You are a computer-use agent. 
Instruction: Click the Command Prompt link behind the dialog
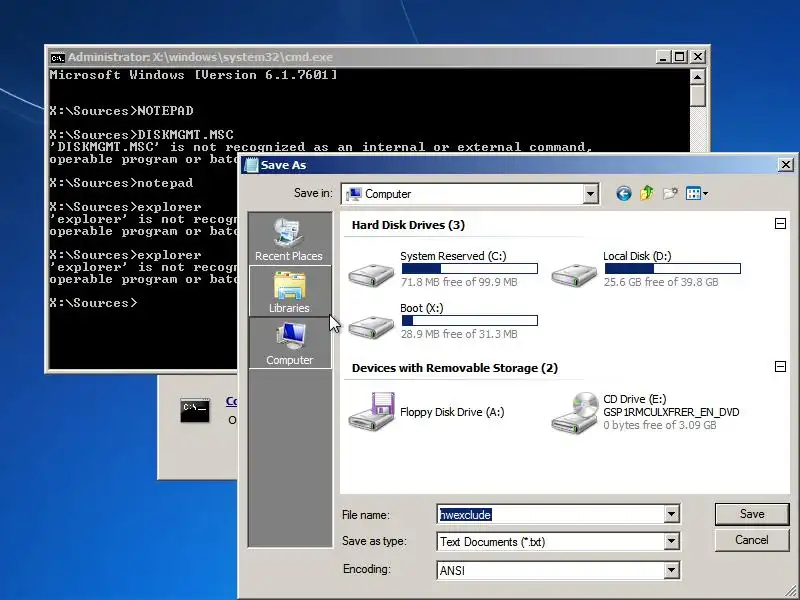click(231, 402)
